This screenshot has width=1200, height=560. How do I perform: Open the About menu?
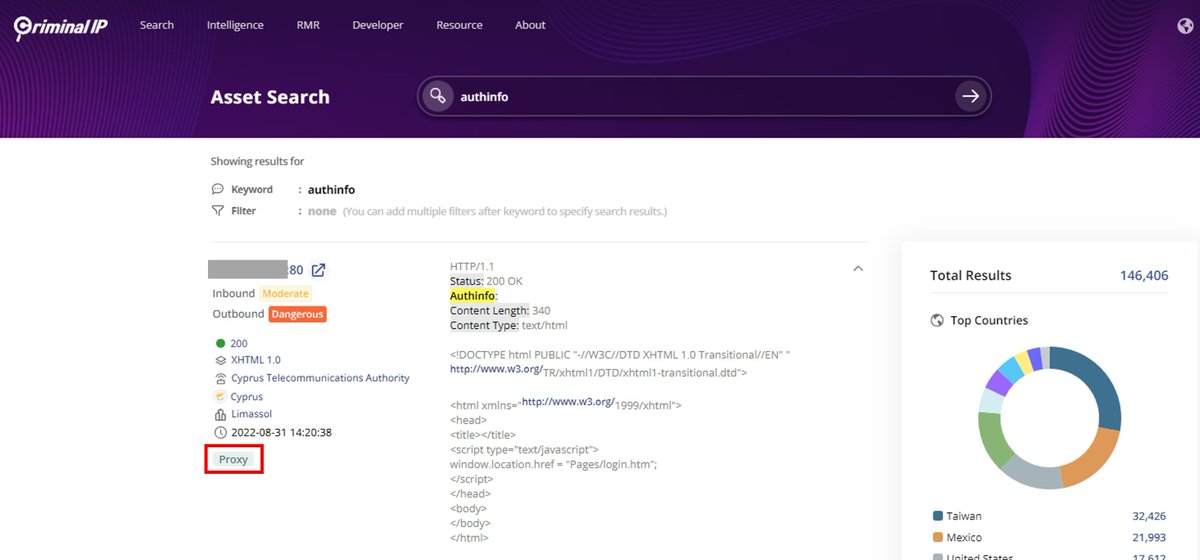[530, 25]
